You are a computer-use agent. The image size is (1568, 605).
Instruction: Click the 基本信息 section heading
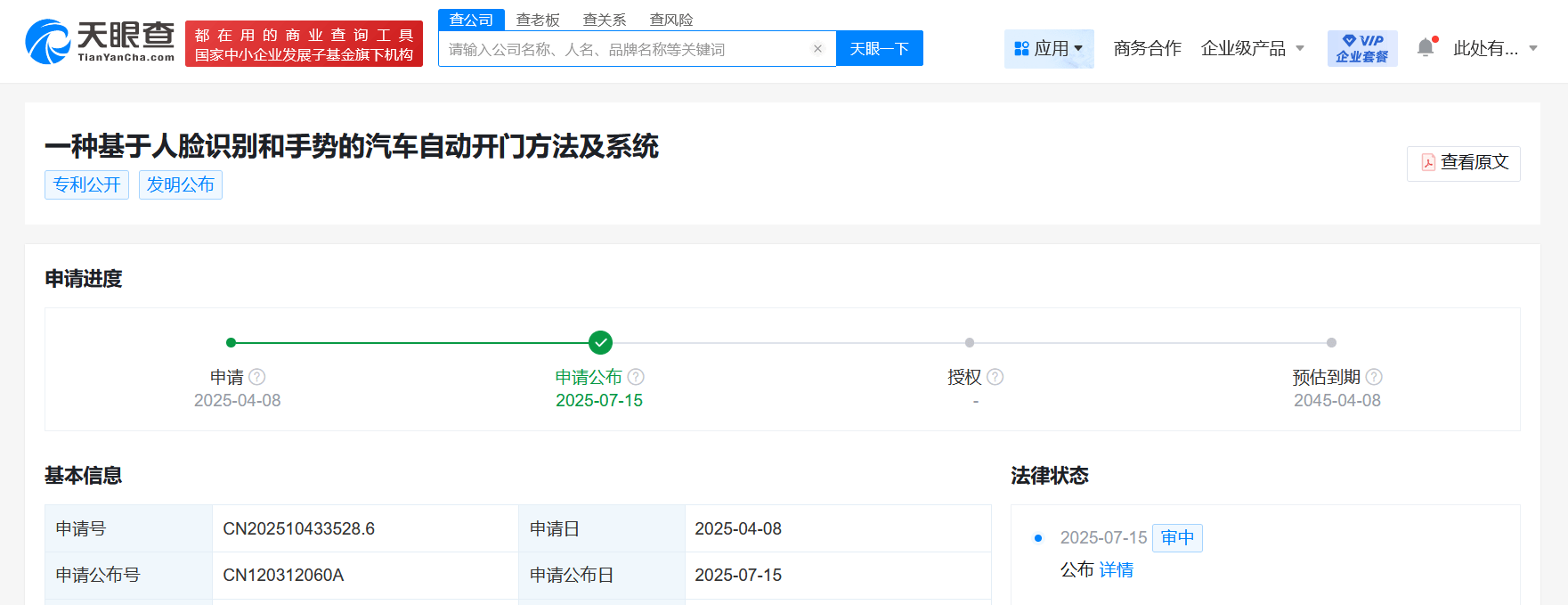(x=84, y=476)
